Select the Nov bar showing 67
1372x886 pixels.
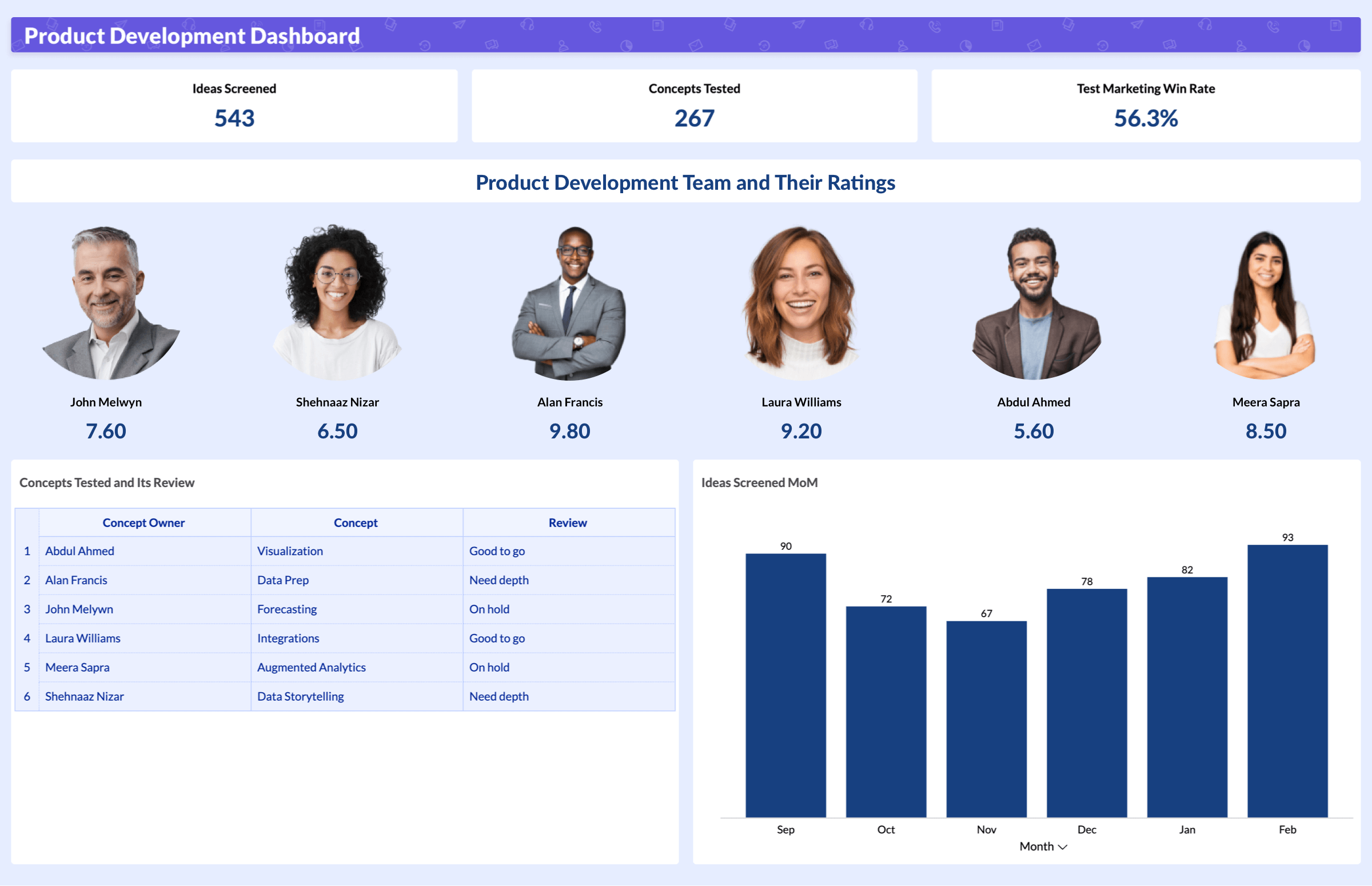986,719
